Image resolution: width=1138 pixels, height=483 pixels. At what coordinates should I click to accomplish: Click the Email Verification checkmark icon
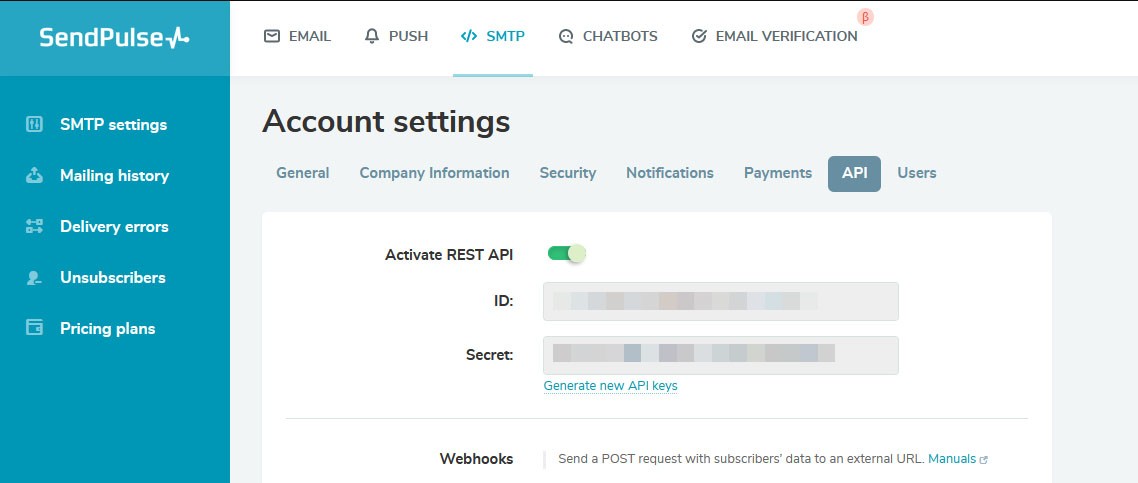pyautogui.click(x=699, y=36)
